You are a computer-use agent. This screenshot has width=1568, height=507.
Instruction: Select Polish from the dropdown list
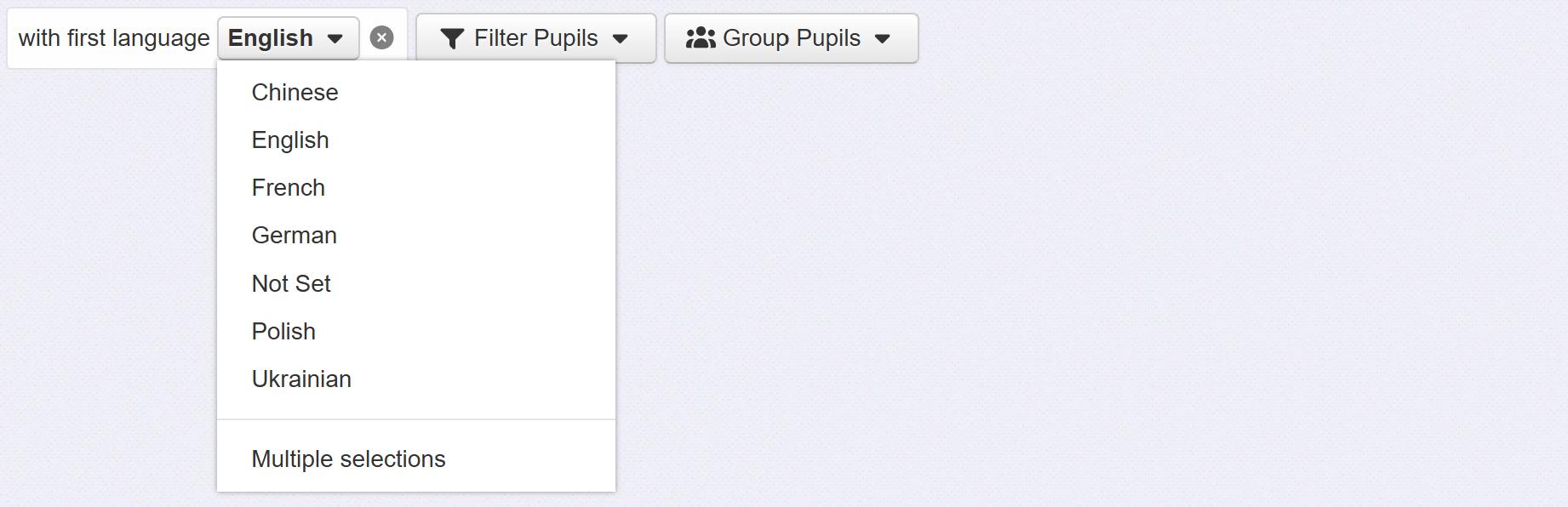[x=283, y=332]
